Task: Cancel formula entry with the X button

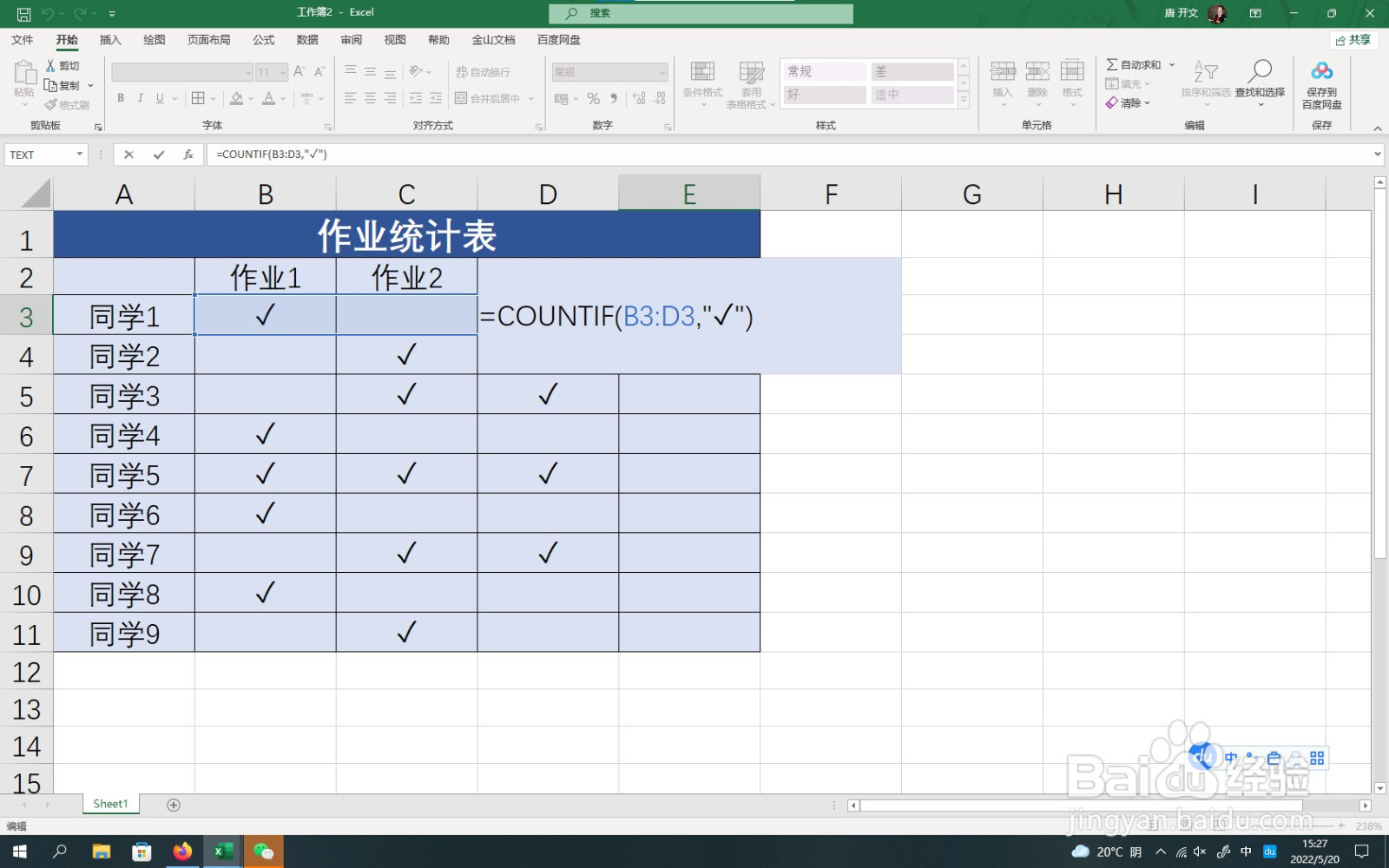Action: (x=128, y=154)
